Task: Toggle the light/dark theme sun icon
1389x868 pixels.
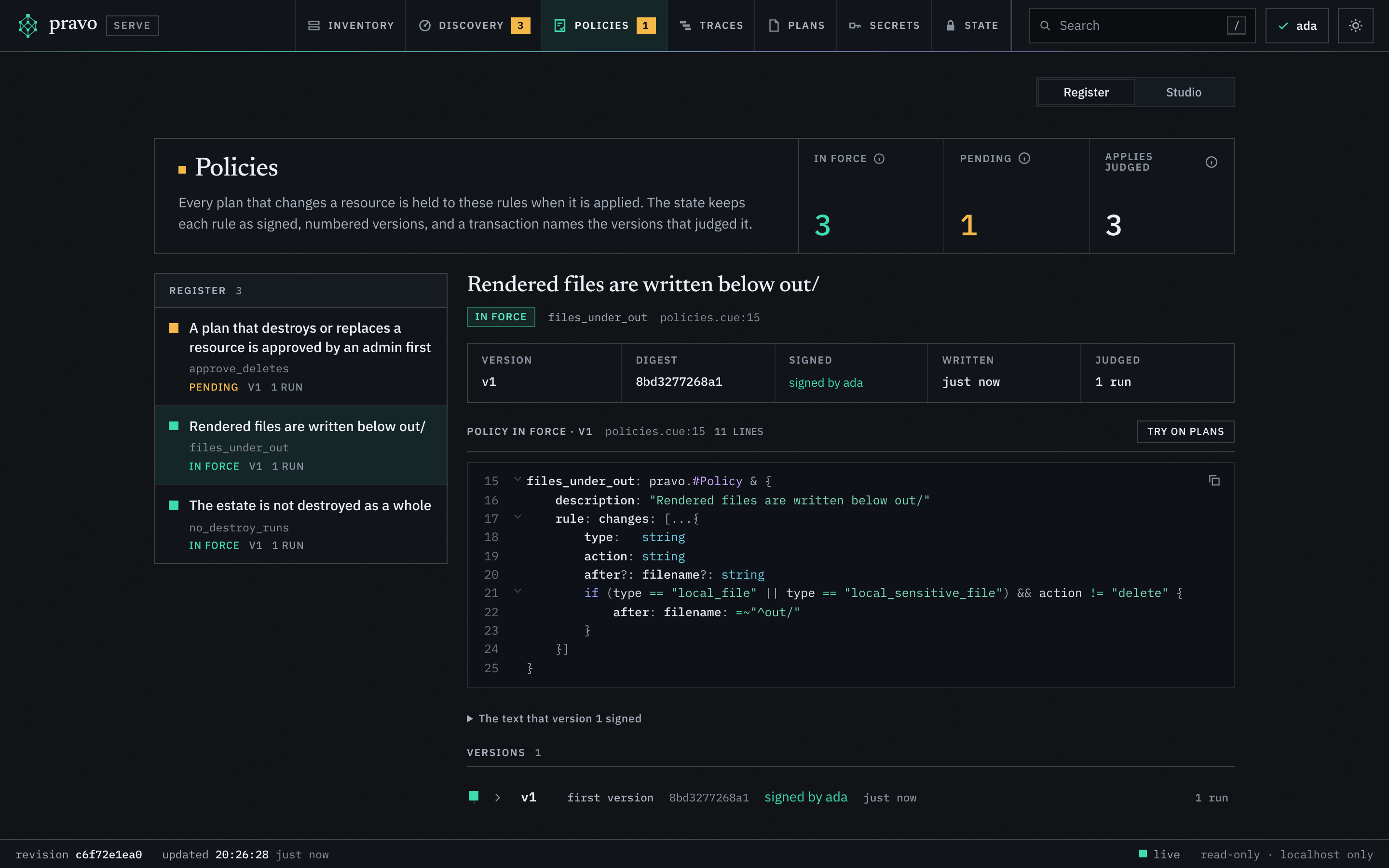Action: tap(1355, 25)
